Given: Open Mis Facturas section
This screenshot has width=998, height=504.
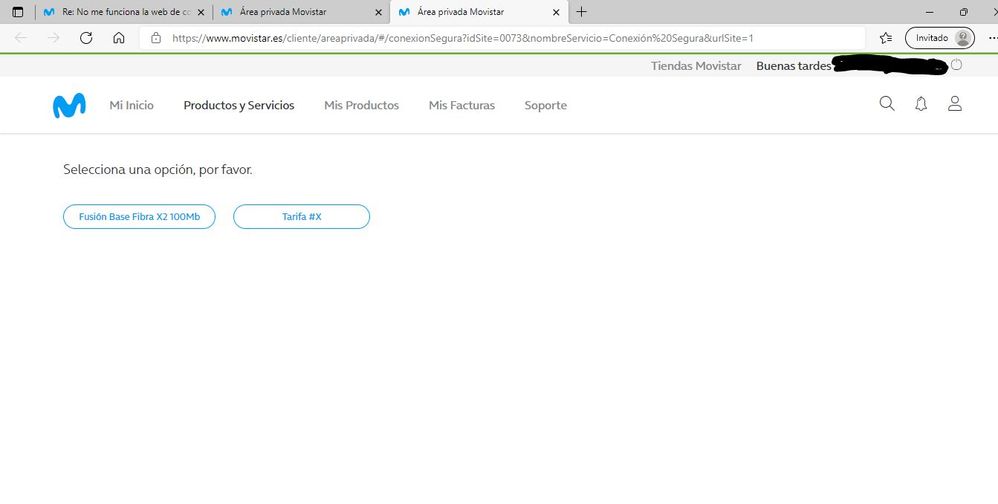Looking at the screenshot, I should [461, 105].
